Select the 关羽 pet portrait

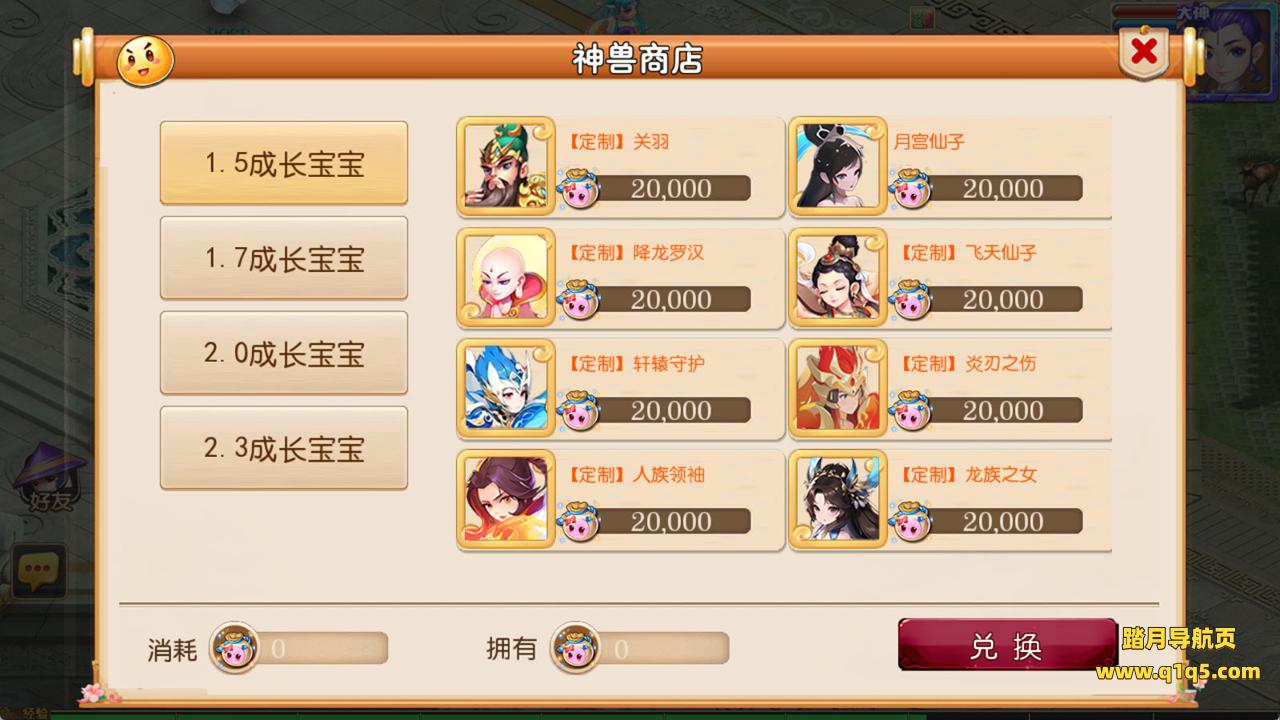[506, 167]
